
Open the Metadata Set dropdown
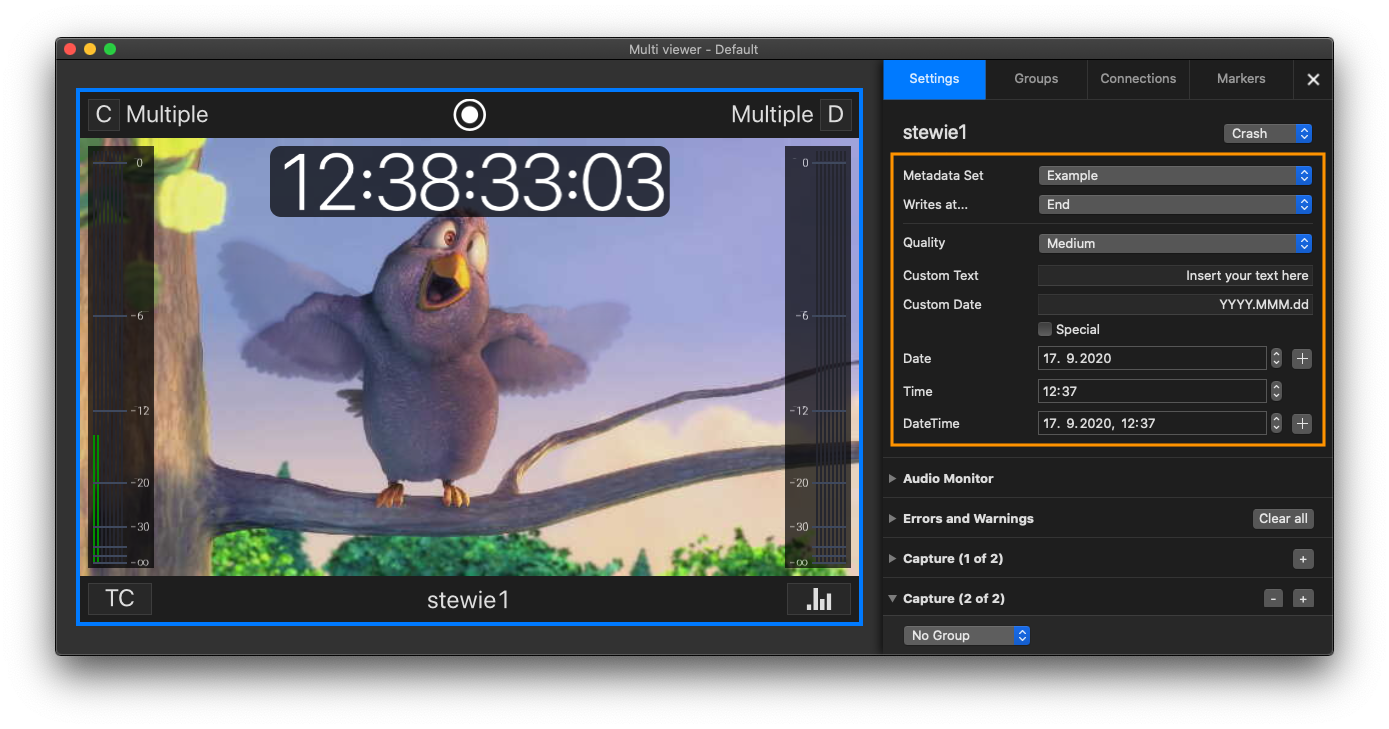coord(1175,175)
